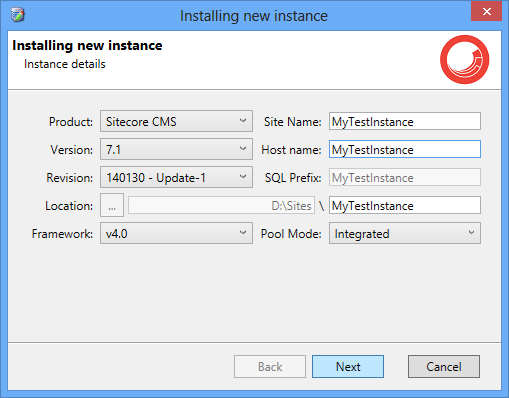Click the Location label
Screen dimensions: 509x398
(69, 206)
